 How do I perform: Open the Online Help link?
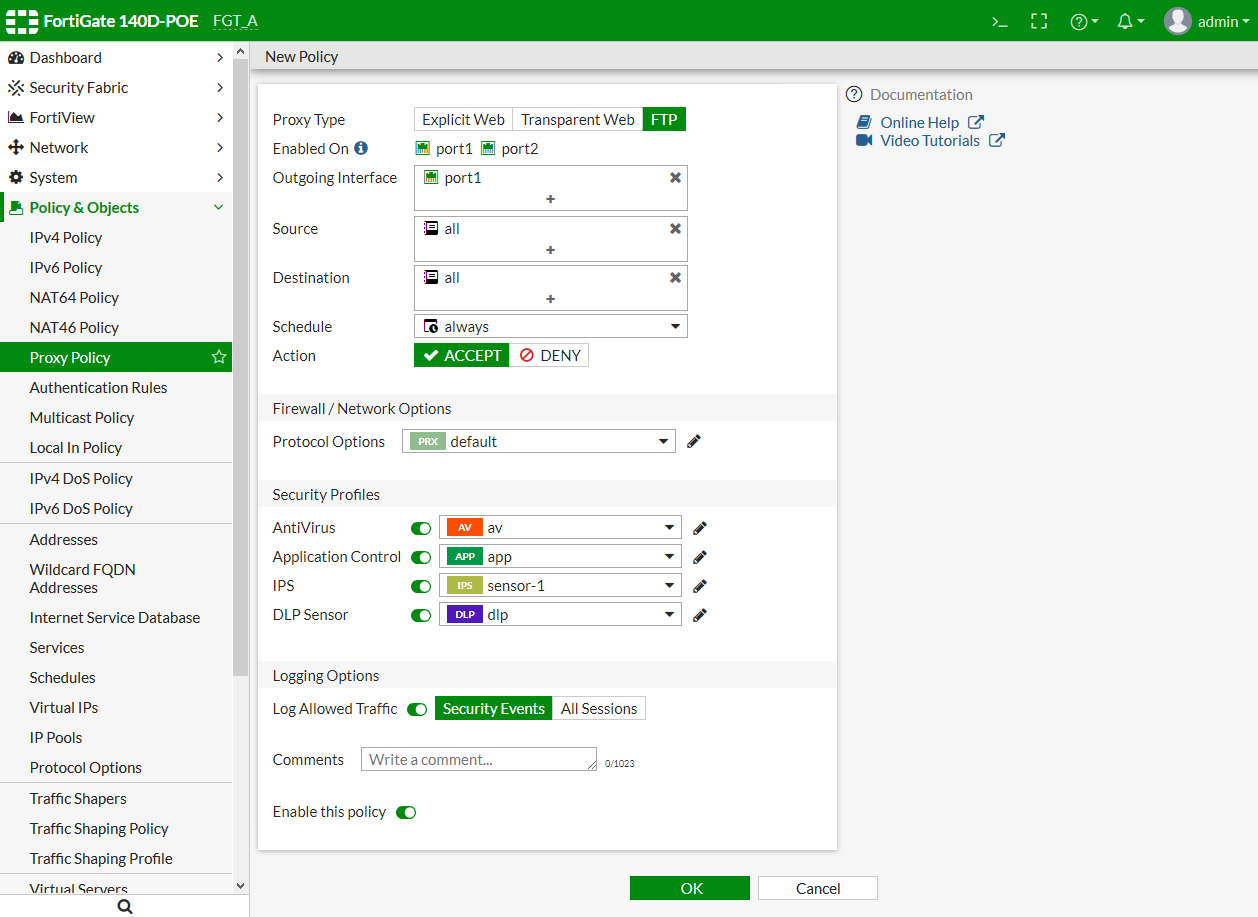(x=919, y=122)
